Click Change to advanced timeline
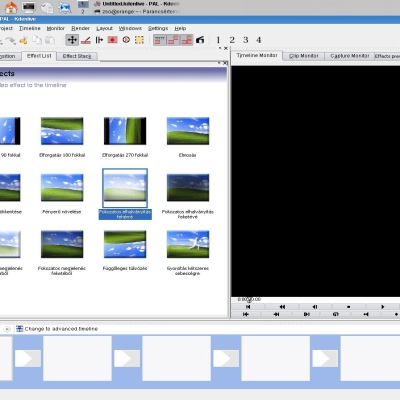This screenshot has height=400, width=400. pyautogui.click(x=61, y=329)
